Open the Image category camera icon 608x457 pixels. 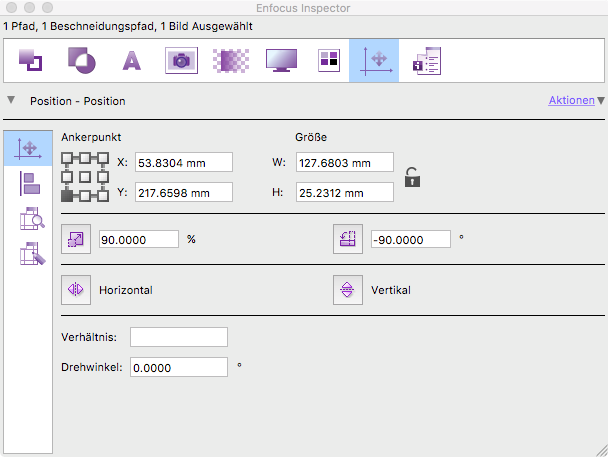[x=181, y=60]
